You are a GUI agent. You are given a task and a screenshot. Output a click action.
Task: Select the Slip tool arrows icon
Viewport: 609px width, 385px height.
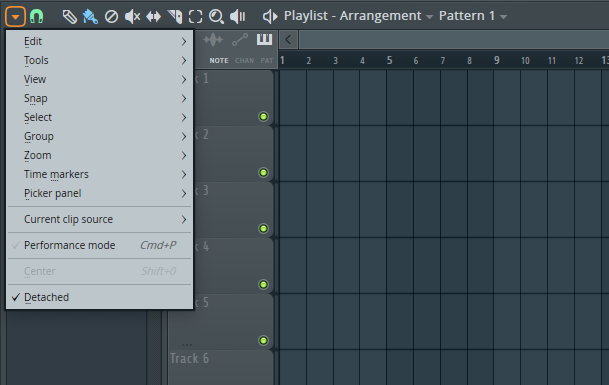point(153,17)
